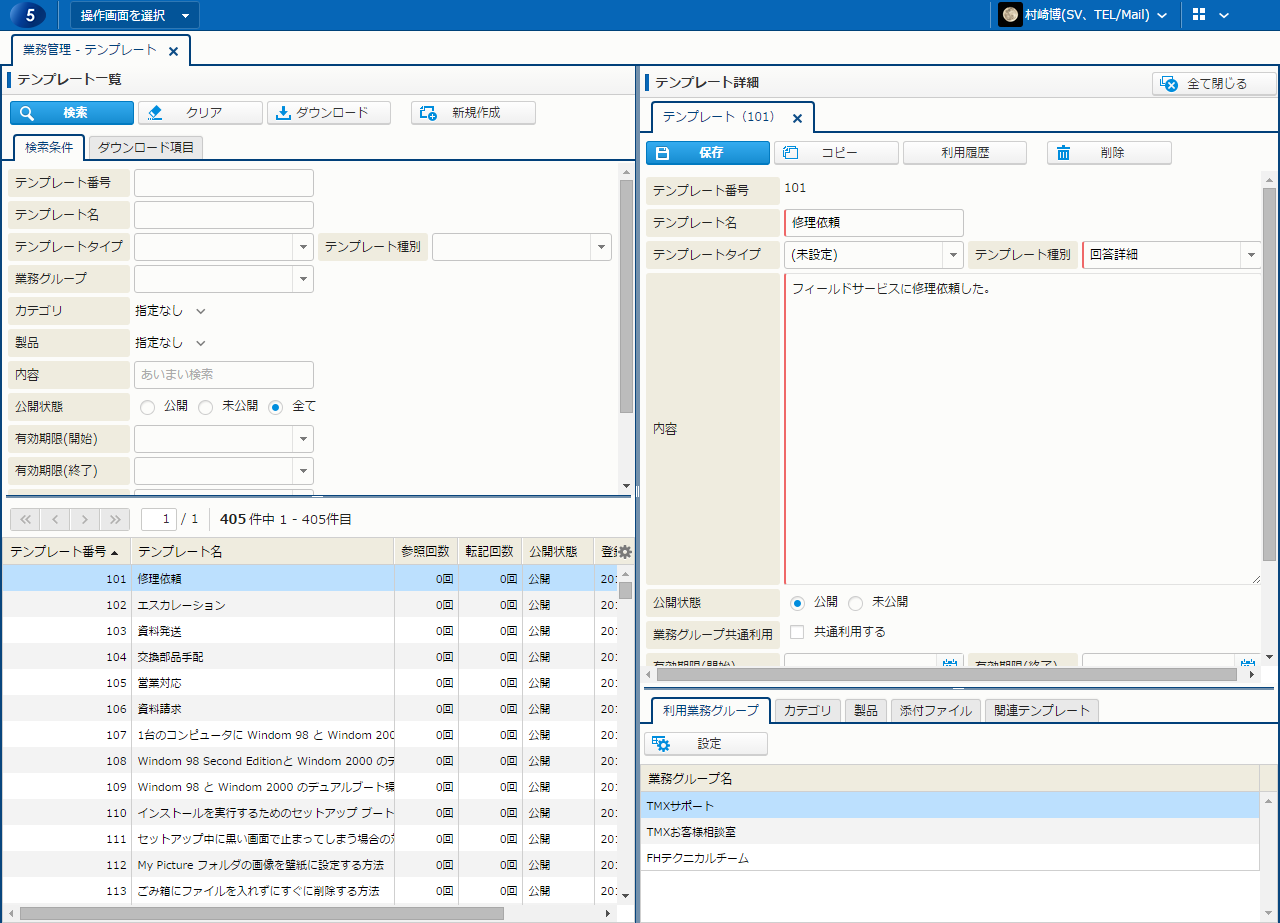The image size is (1280, 923).
Task: Click the template name search field
Action: tap(224, 215)
